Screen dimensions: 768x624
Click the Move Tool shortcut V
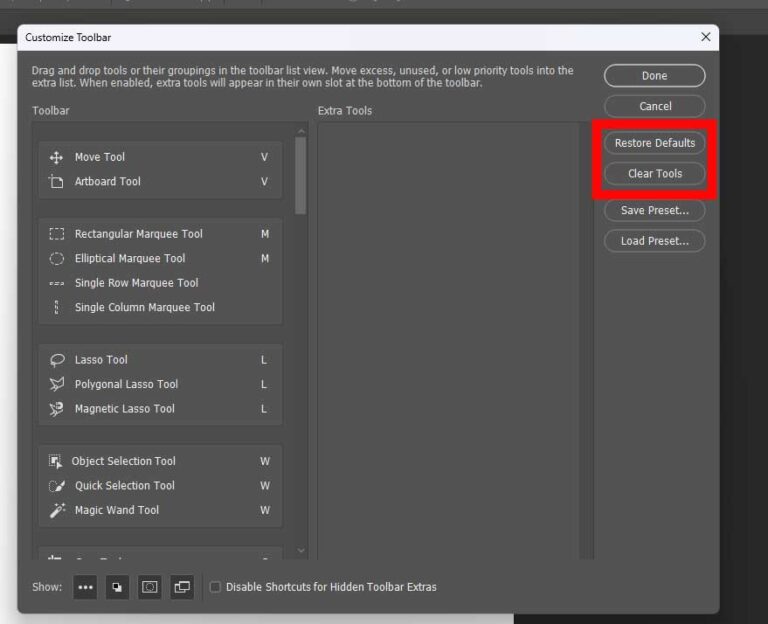point(264,157)
